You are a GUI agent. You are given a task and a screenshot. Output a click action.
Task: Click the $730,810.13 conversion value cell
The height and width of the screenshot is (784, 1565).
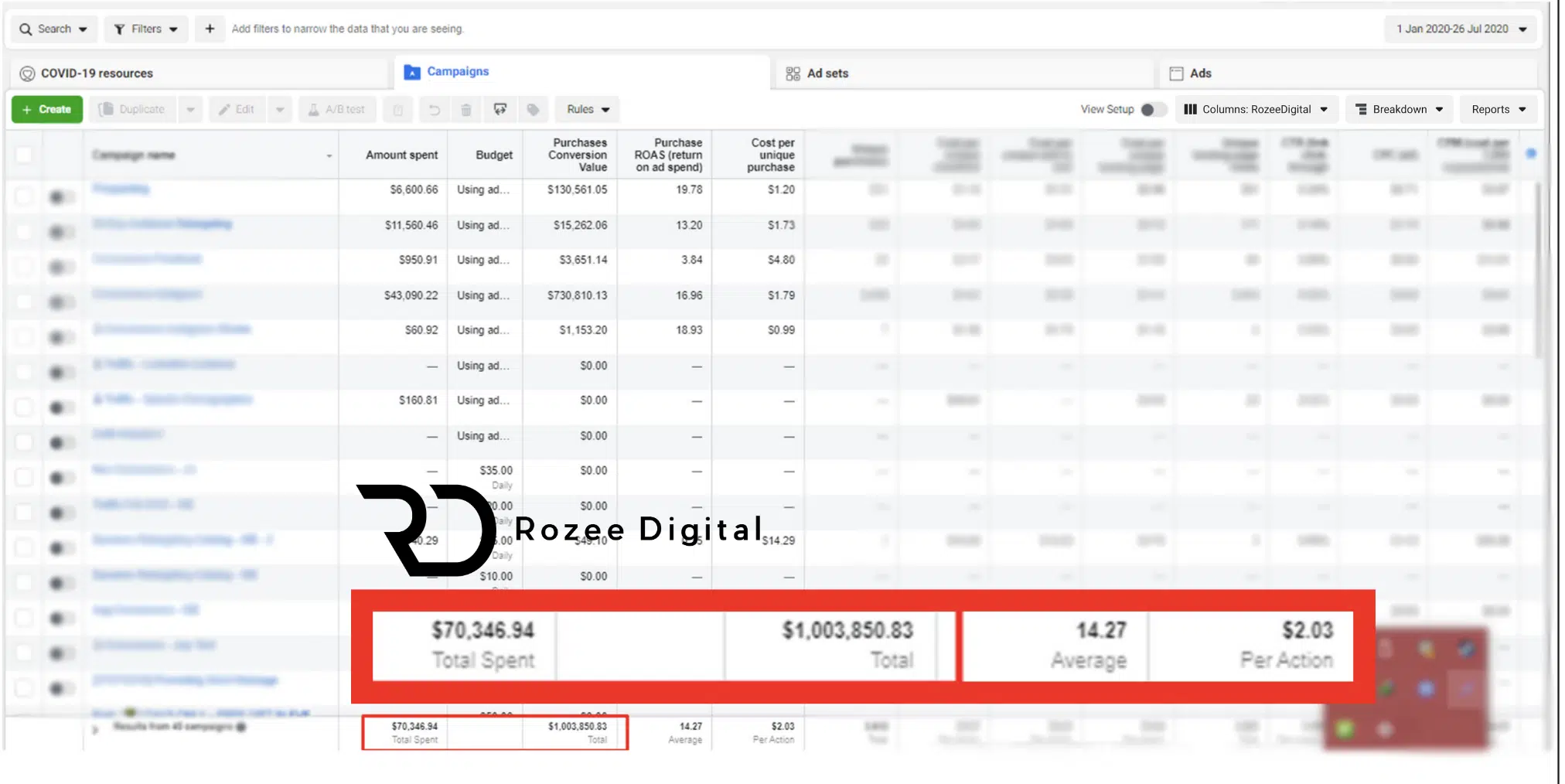pos(577,295)
